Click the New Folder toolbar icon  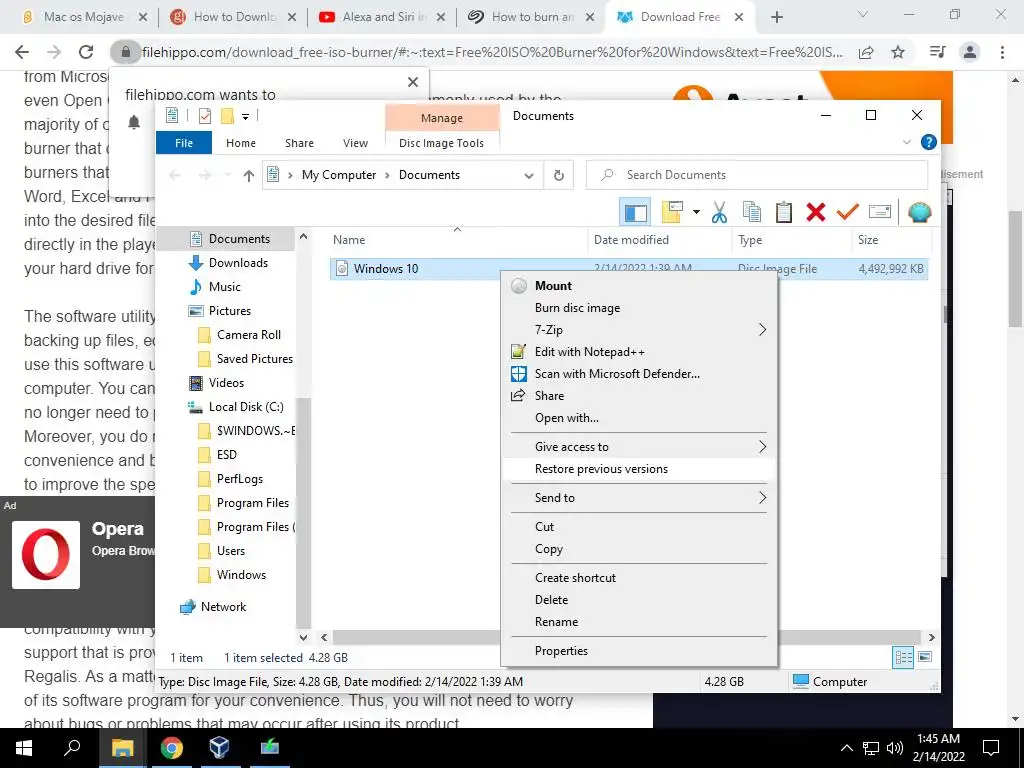671,212
